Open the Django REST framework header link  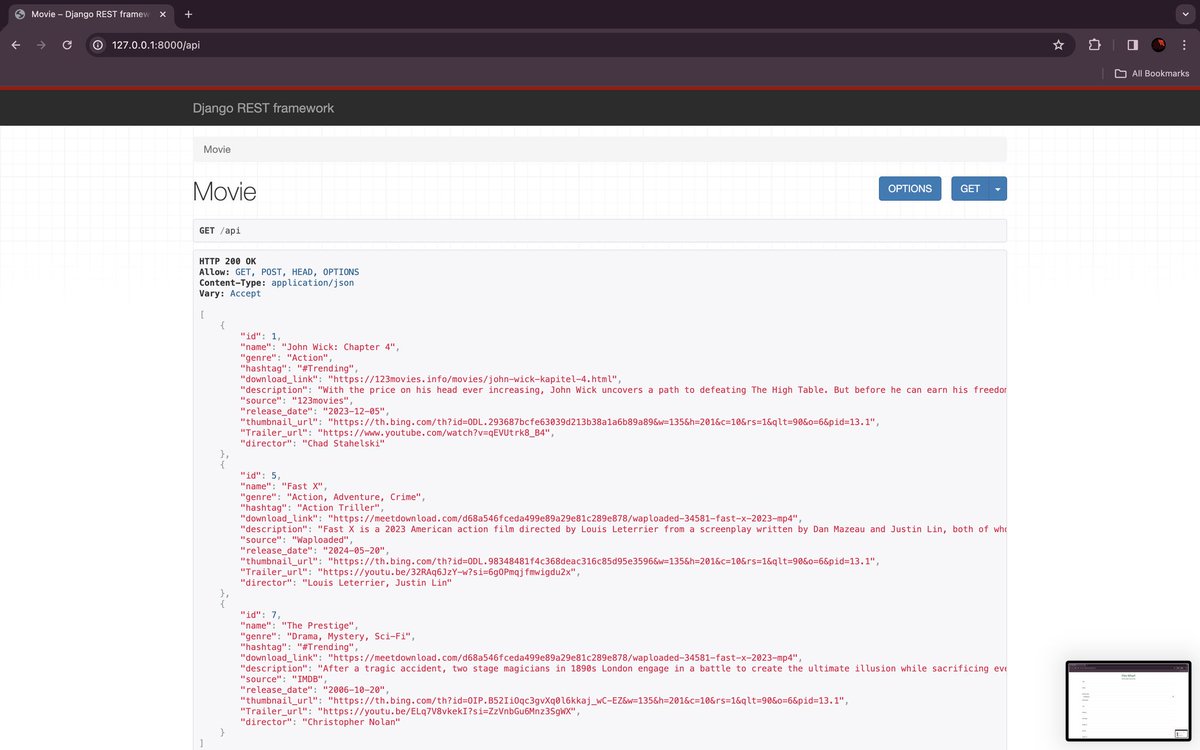click(x=263, y=107)
